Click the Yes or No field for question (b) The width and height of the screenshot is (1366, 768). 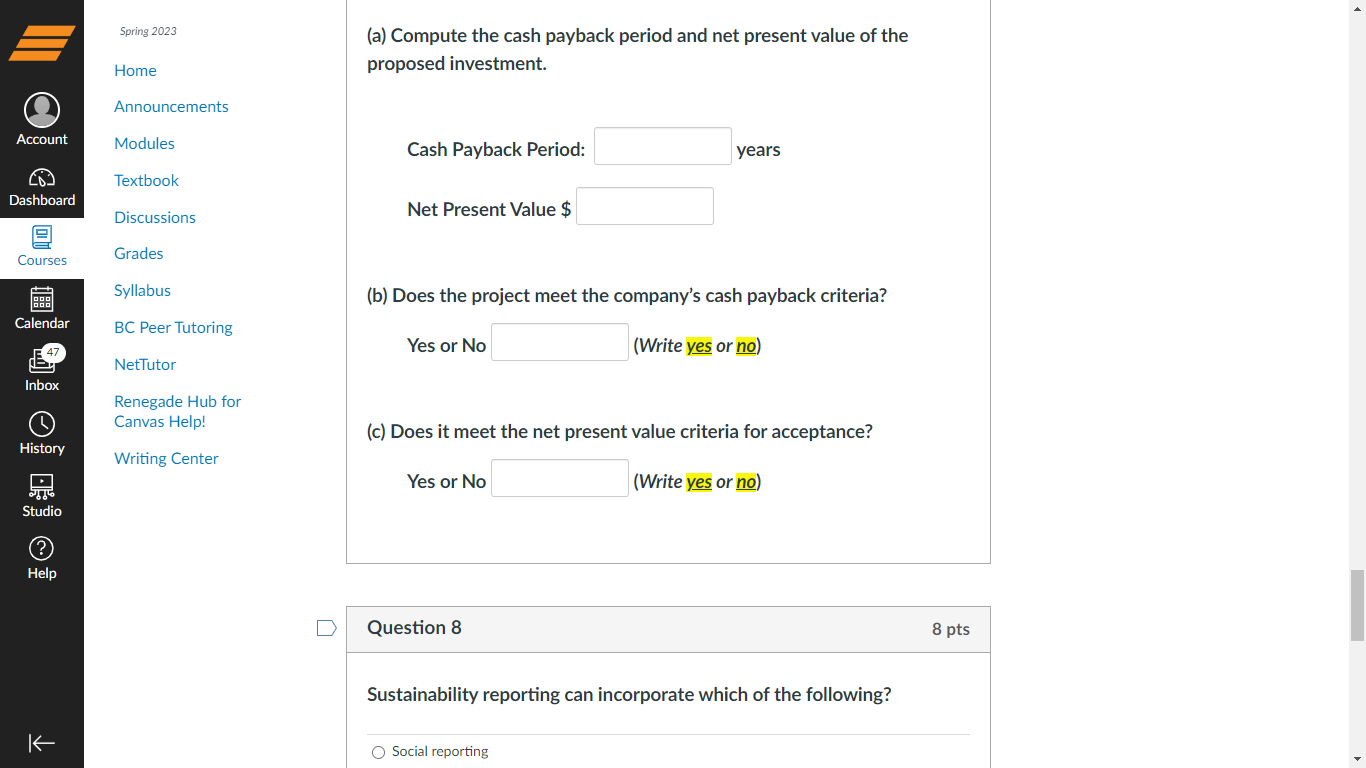(x=559, y=341)
